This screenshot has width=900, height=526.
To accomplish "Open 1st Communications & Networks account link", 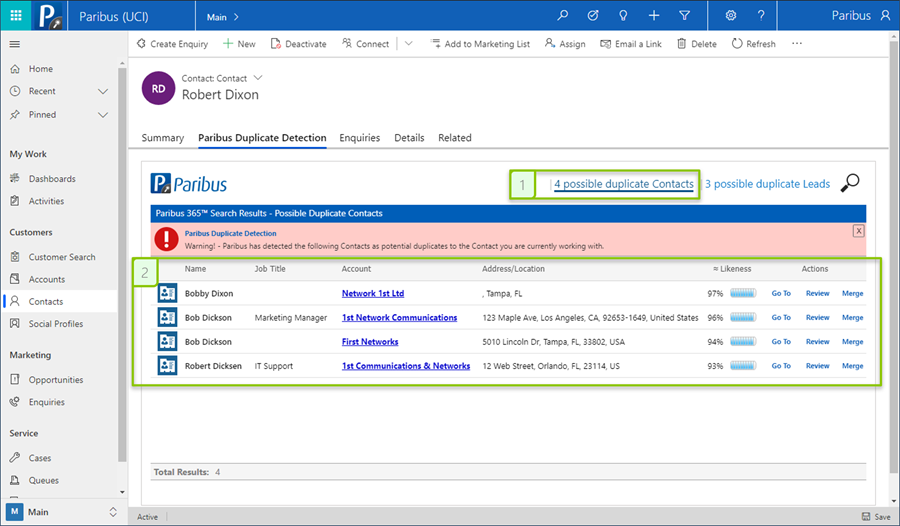I will [x=406, y=366].
